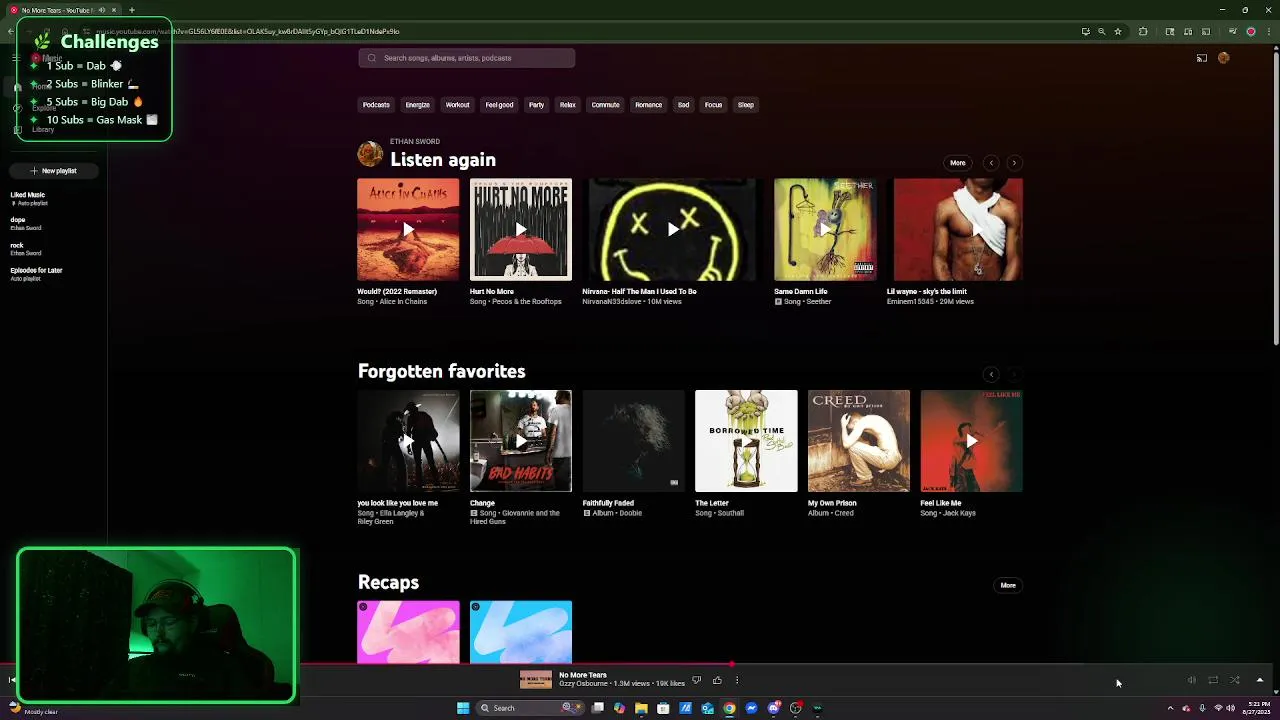Bookmark this page with the star icon

point(1118,31)
